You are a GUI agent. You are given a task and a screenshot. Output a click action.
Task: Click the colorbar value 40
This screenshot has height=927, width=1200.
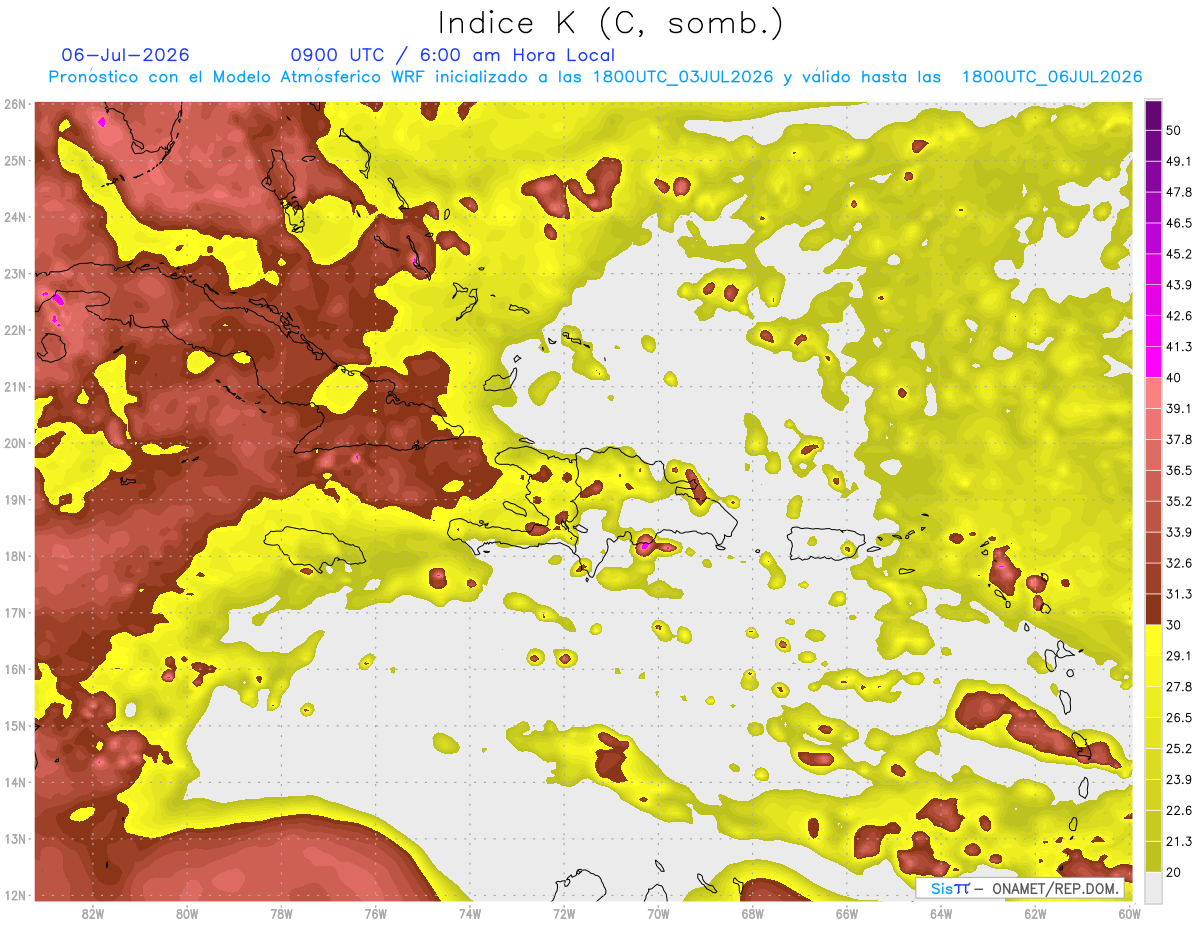point(1174,377)
